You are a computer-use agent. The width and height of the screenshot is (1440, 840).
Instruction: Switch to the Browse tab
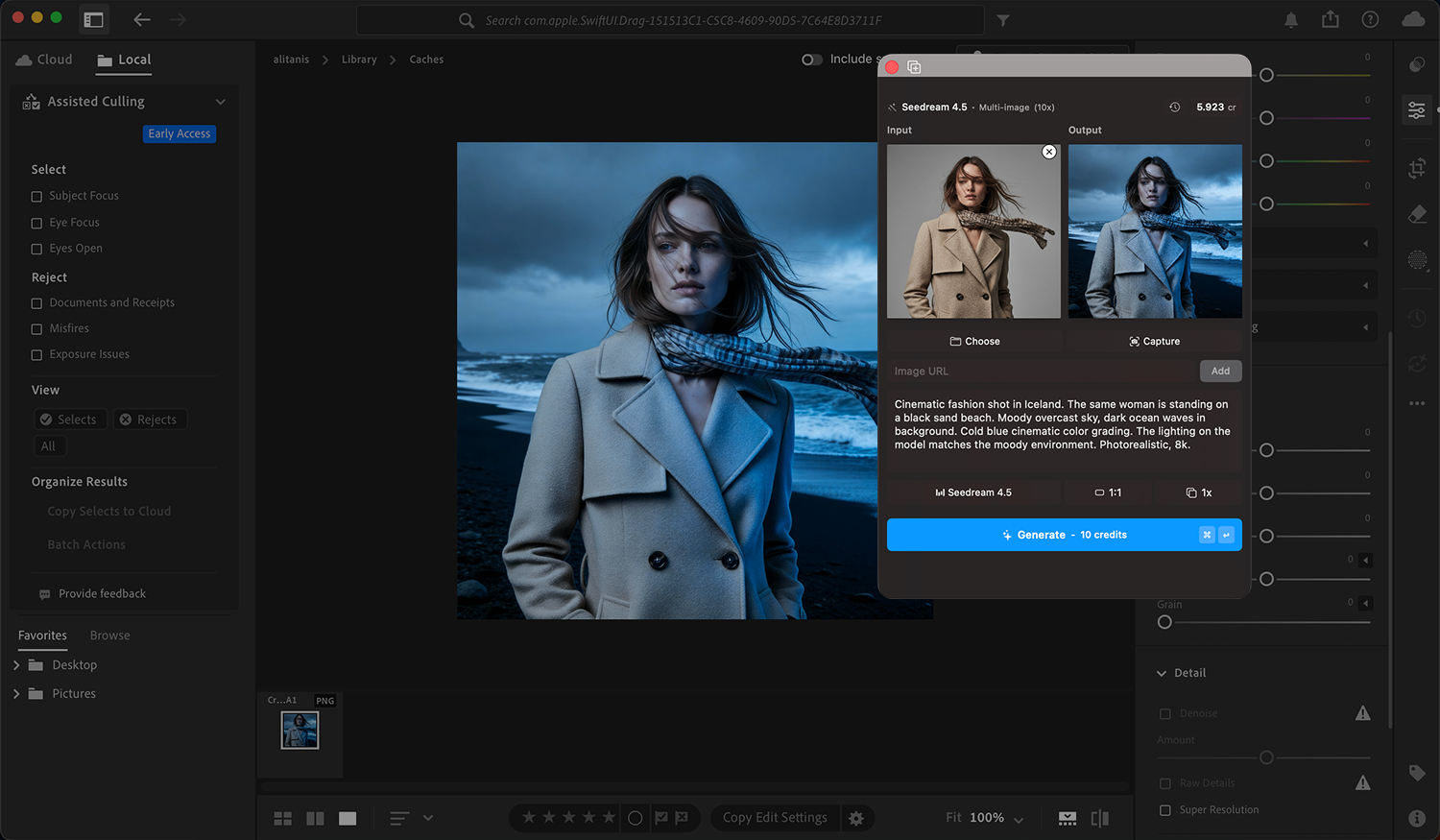[x=109, y=635]
